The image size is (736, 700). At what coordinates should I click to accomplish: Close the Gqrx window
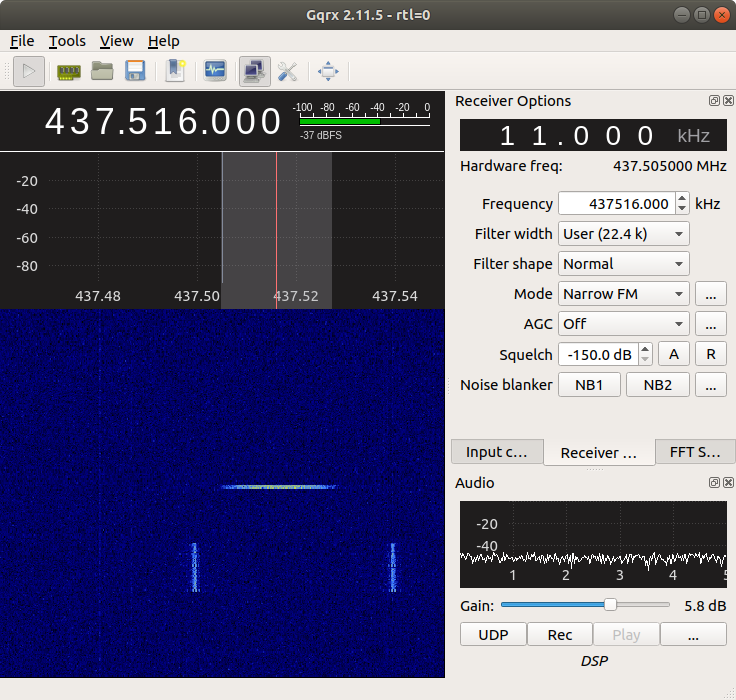[x=721, y=15]
